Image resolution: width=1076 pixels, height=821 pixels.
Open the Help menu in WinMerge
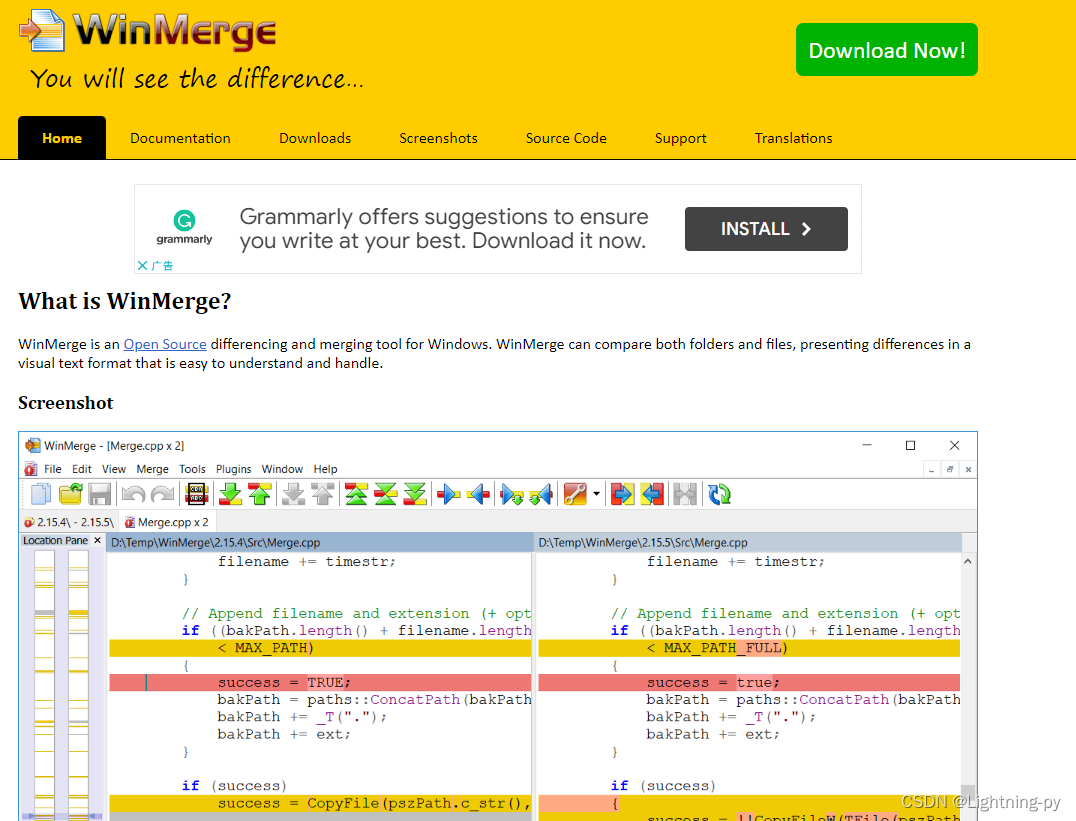click(325, 469)
